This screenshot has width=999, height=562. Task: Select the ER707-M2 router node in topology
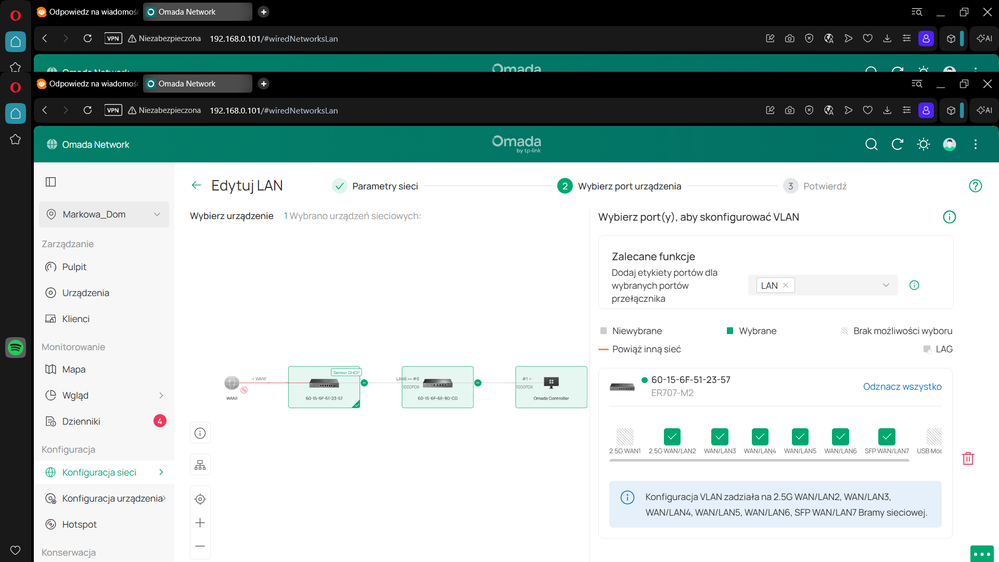[x=324, y=387]
